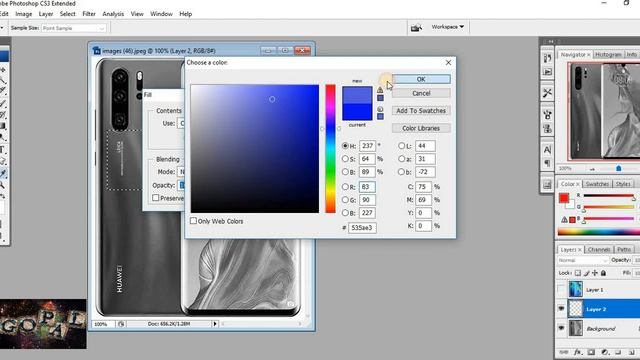
Task: Click the Add To Swatches button
Action: click(421, 111)
